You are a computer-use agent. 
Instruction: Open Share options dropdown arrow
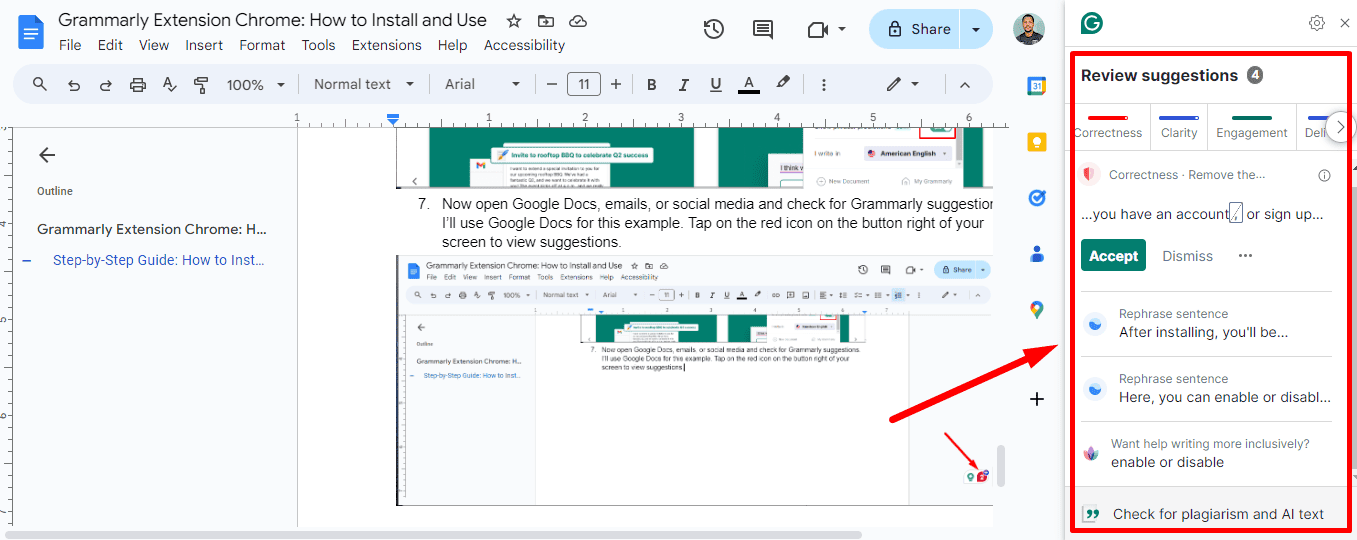pyautogui.click(x=976, y=30)
